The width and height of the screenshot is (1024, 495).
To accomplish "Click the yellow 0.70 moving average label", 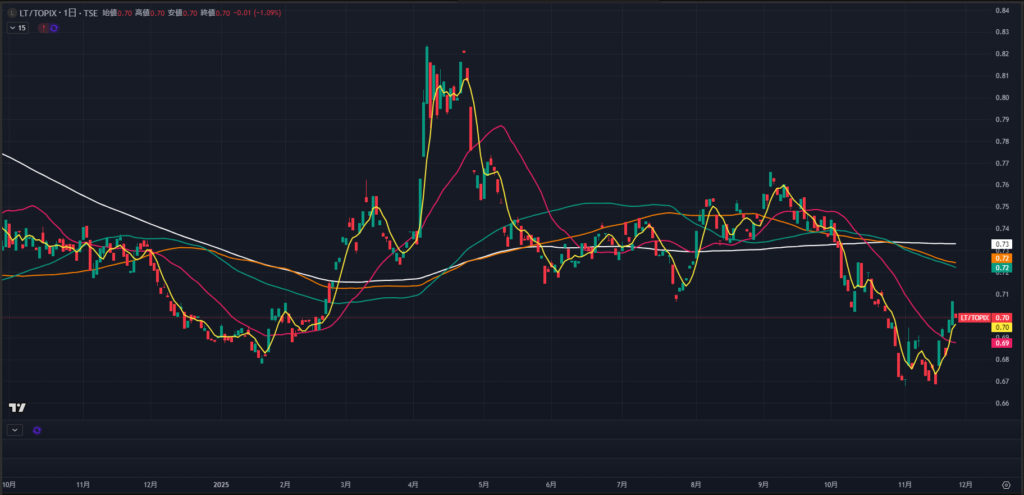I will pyautogui.click(x=1003, y=327).
